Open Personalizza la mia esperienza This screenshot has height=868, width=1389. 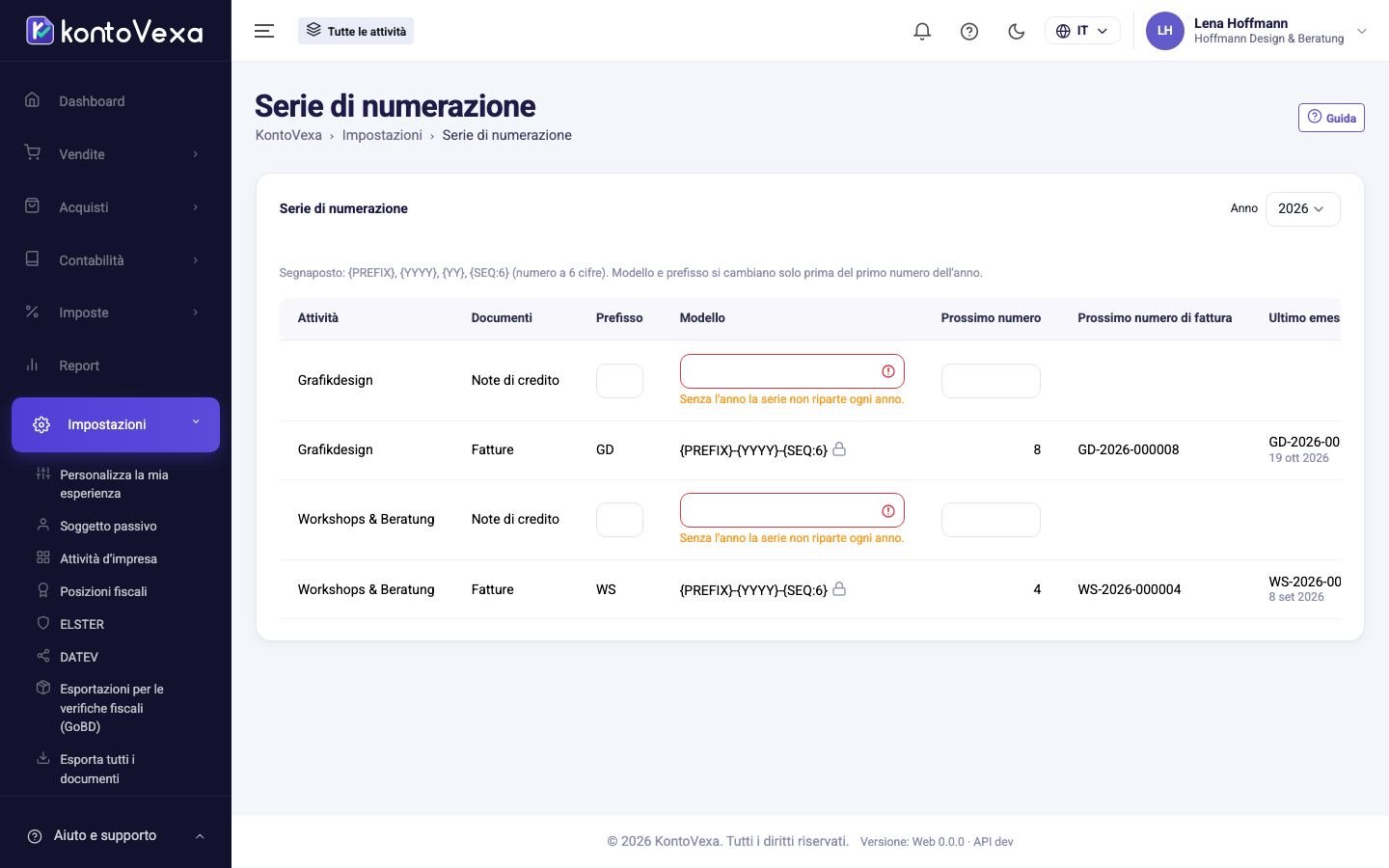(114, 484)
